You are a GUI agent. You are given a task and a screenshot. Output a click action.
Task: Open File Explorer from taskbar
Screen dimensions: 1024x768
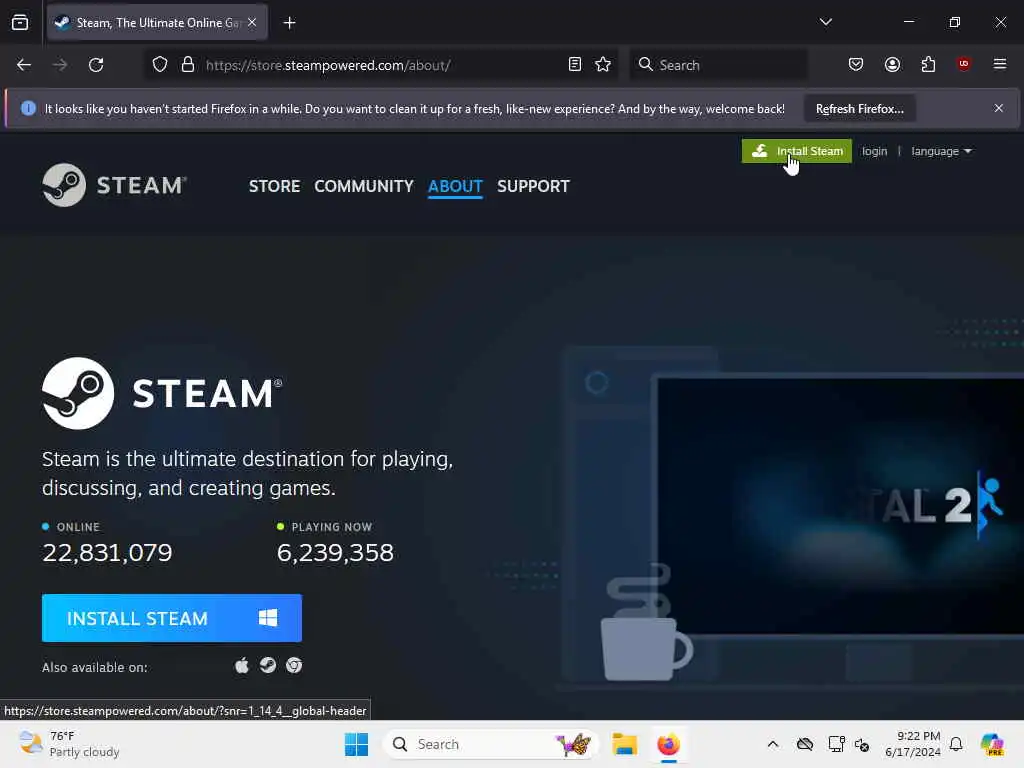(624, 744)
